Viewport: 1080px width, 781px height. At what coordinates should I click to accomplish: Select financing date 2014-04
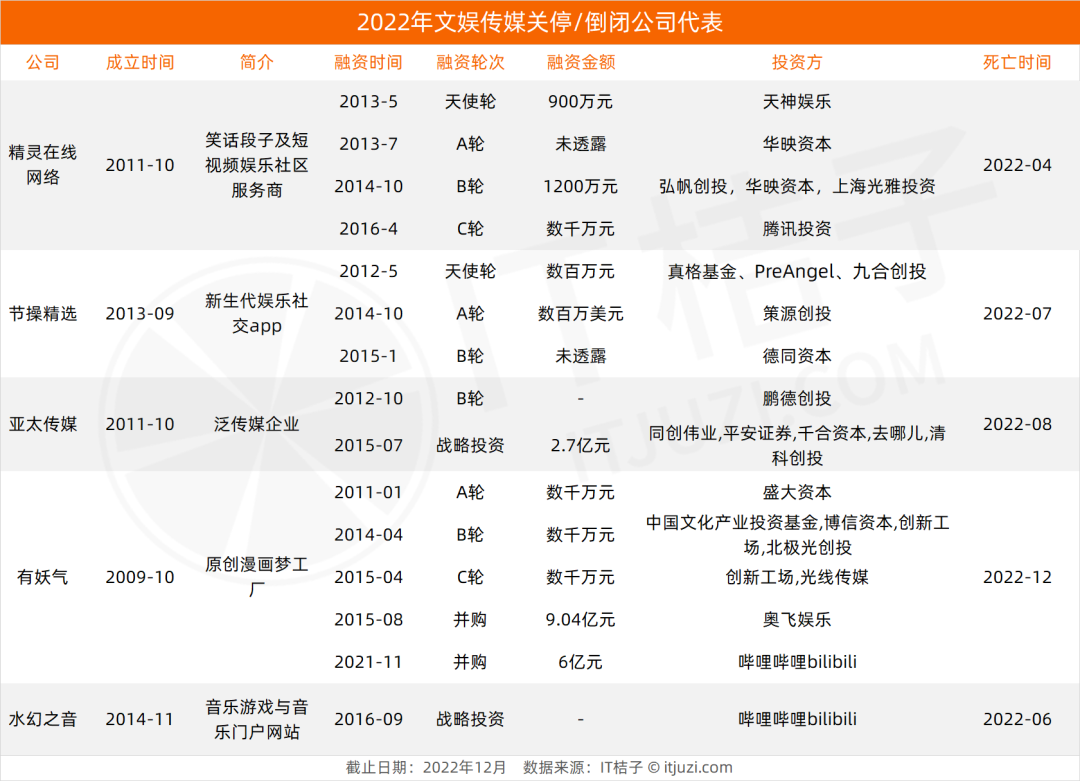pyautogui.click(x=368, y=534)
